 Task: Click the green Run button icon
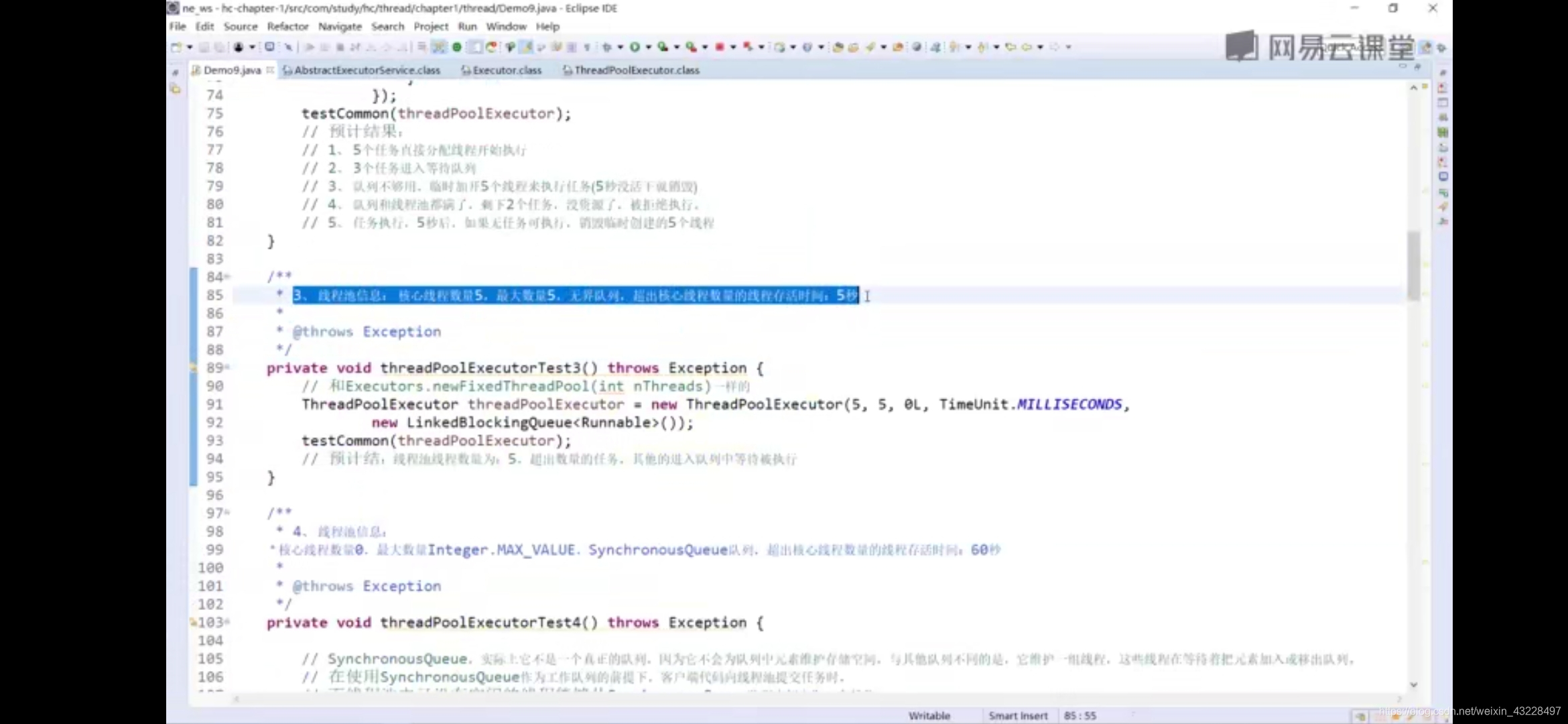point(635,47)
